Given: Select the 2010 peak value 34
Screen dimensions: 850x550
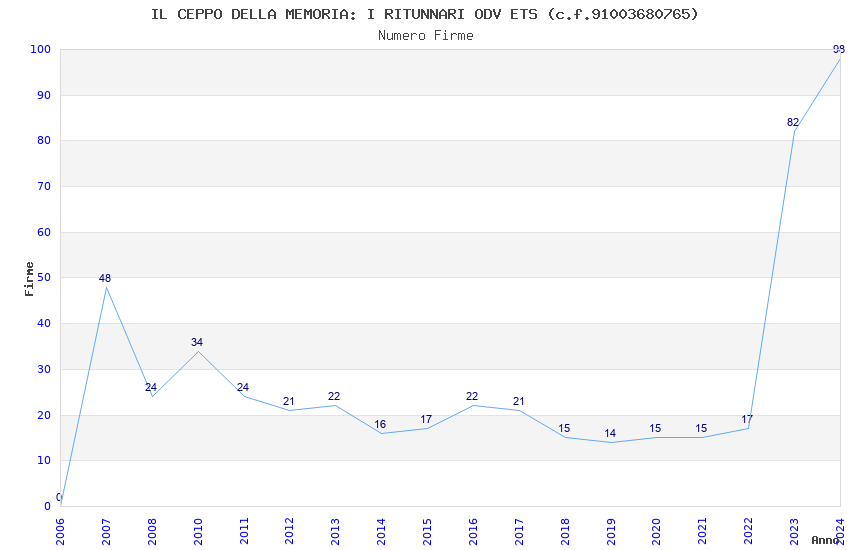Looking at the screenshot, I should tap(198, 351).
